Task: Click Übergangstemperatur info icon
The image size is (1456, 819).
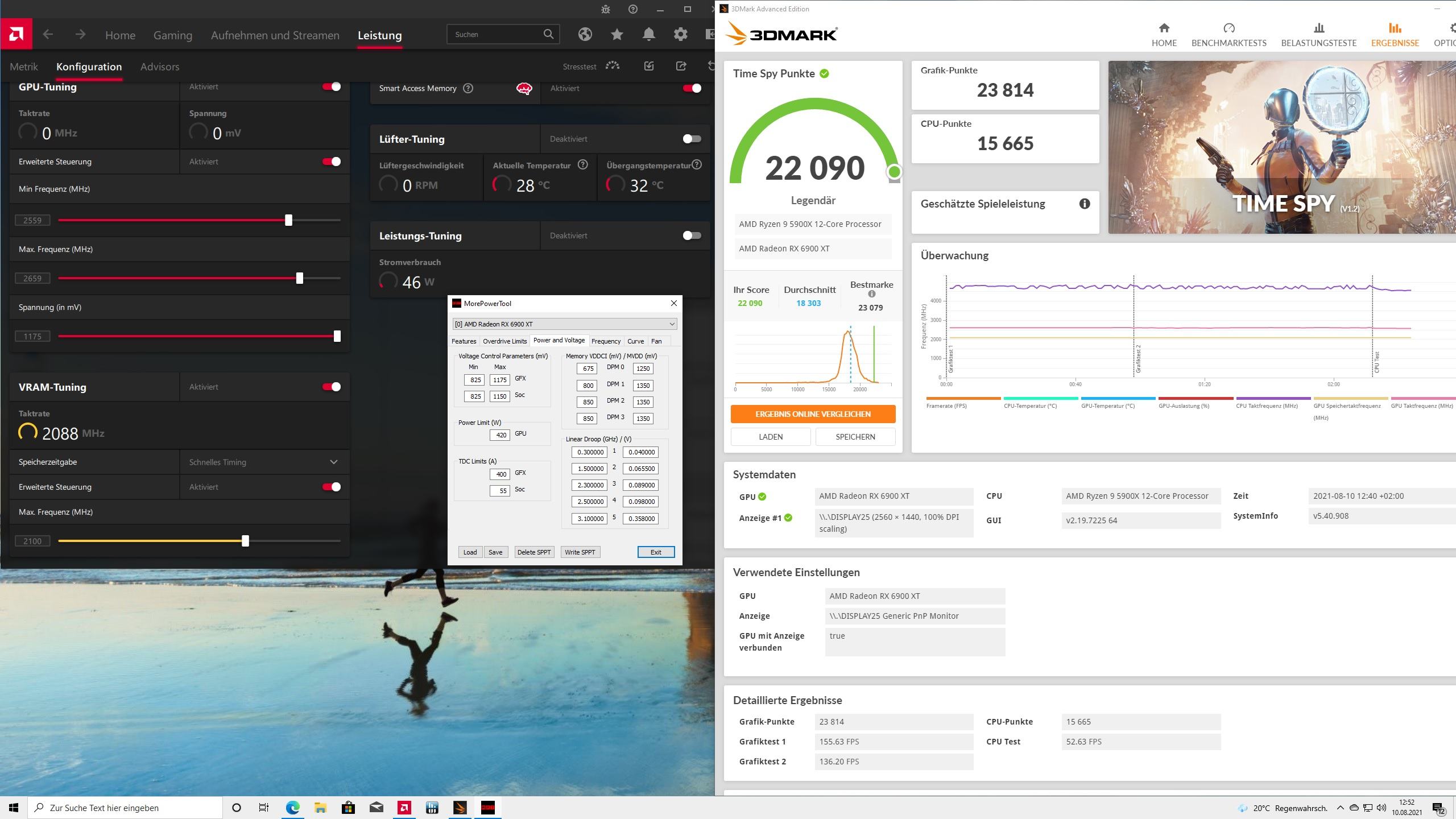Action: (x=697, y=165)
